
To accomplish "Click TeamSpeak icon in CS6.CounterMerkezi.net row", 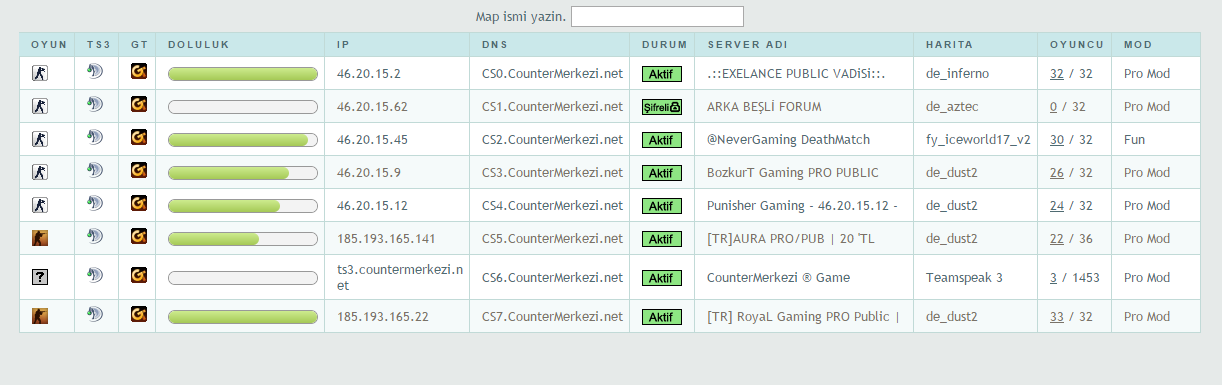I will (x=95, y=275).
